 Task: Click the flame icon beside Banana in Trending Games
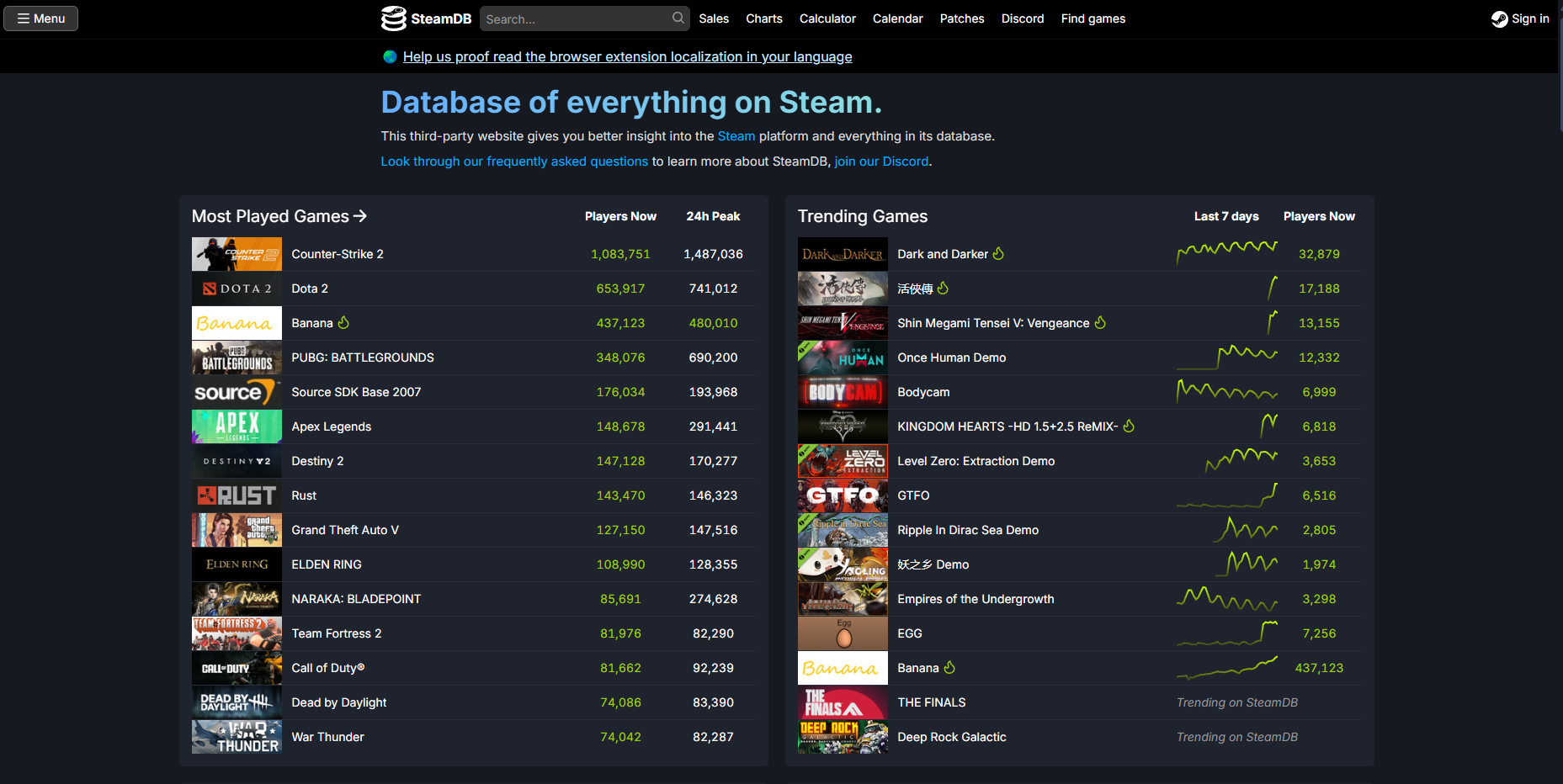(949, 667)
